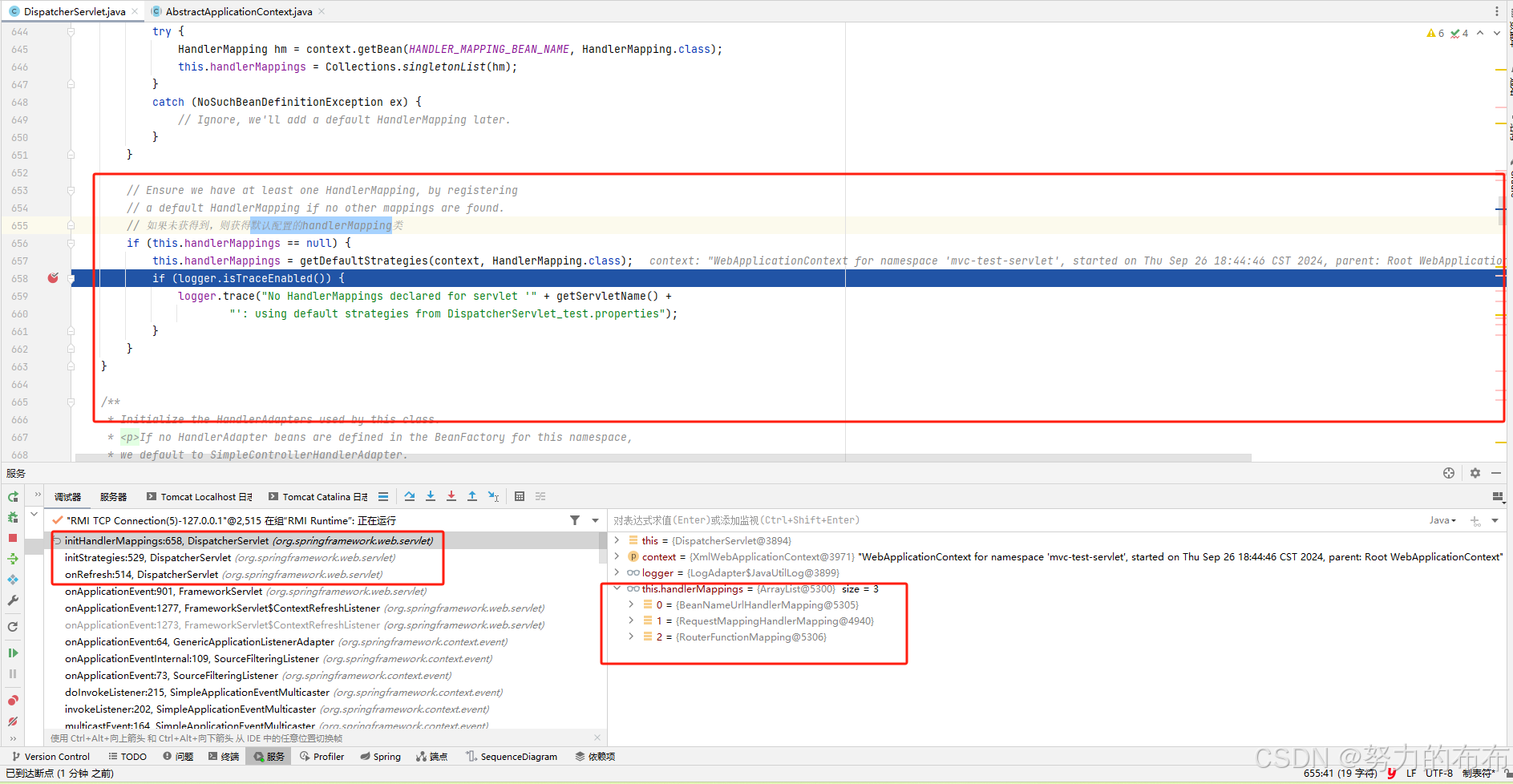This screenshot has width=1513, height=784.
Task: Open 终端 Terminal tool window
Action: (x=224, y=757)
